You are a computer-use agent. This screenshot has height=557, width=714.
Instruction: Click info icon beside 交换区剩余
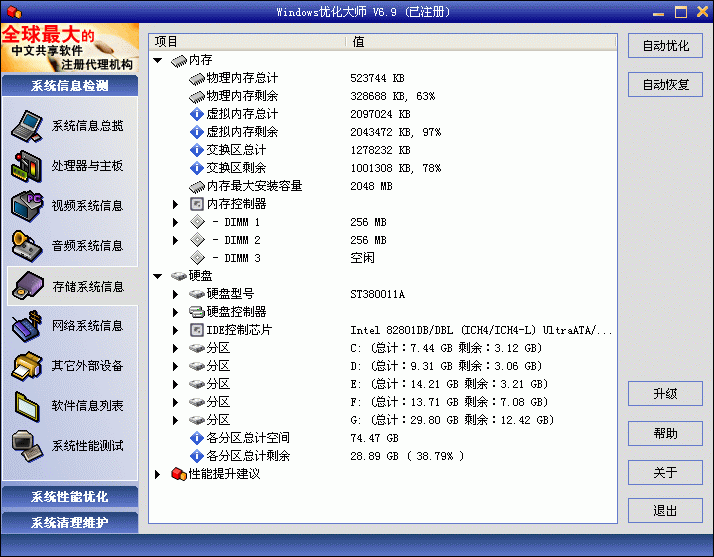click(x=197, y=168)
